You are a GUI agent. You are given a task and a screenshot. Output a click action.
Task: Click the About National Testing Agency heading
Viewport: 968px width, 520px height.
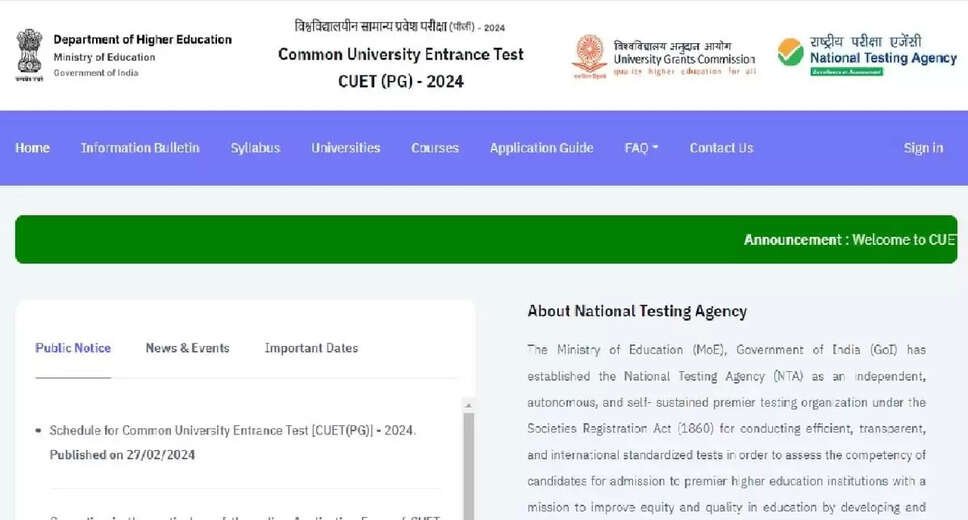tap(637, 311)
